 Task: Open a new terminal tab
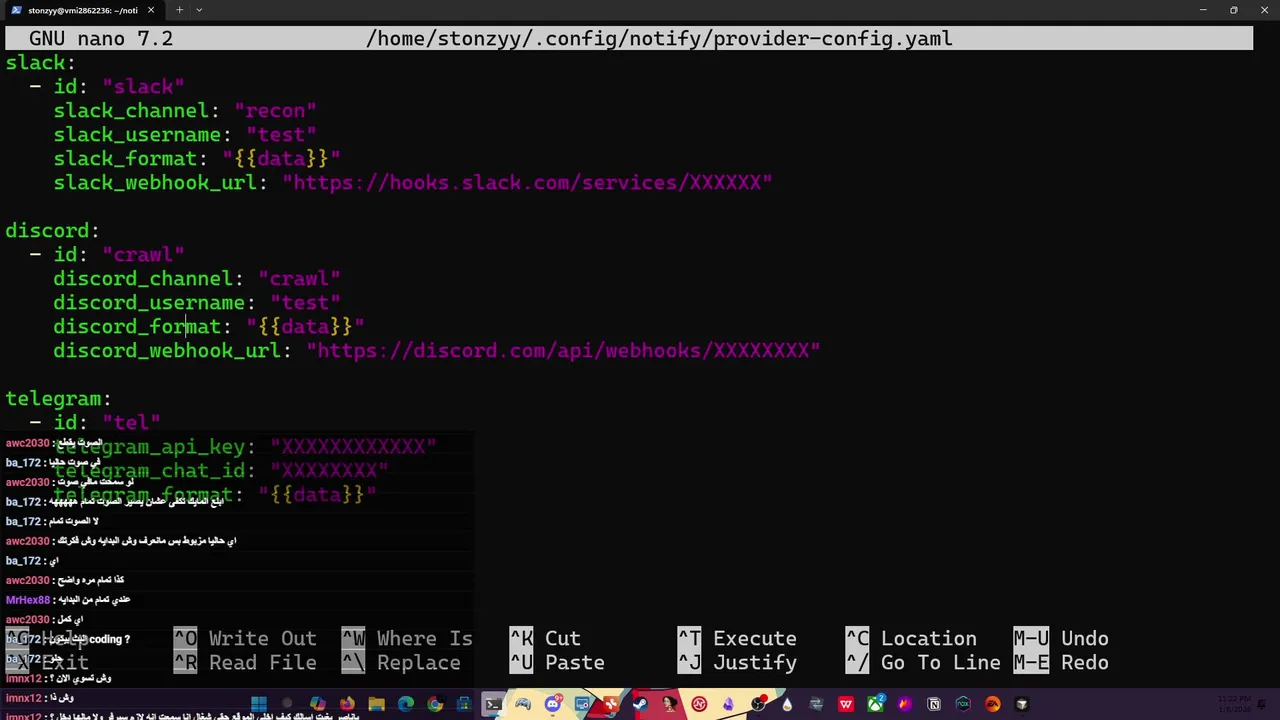179,10
